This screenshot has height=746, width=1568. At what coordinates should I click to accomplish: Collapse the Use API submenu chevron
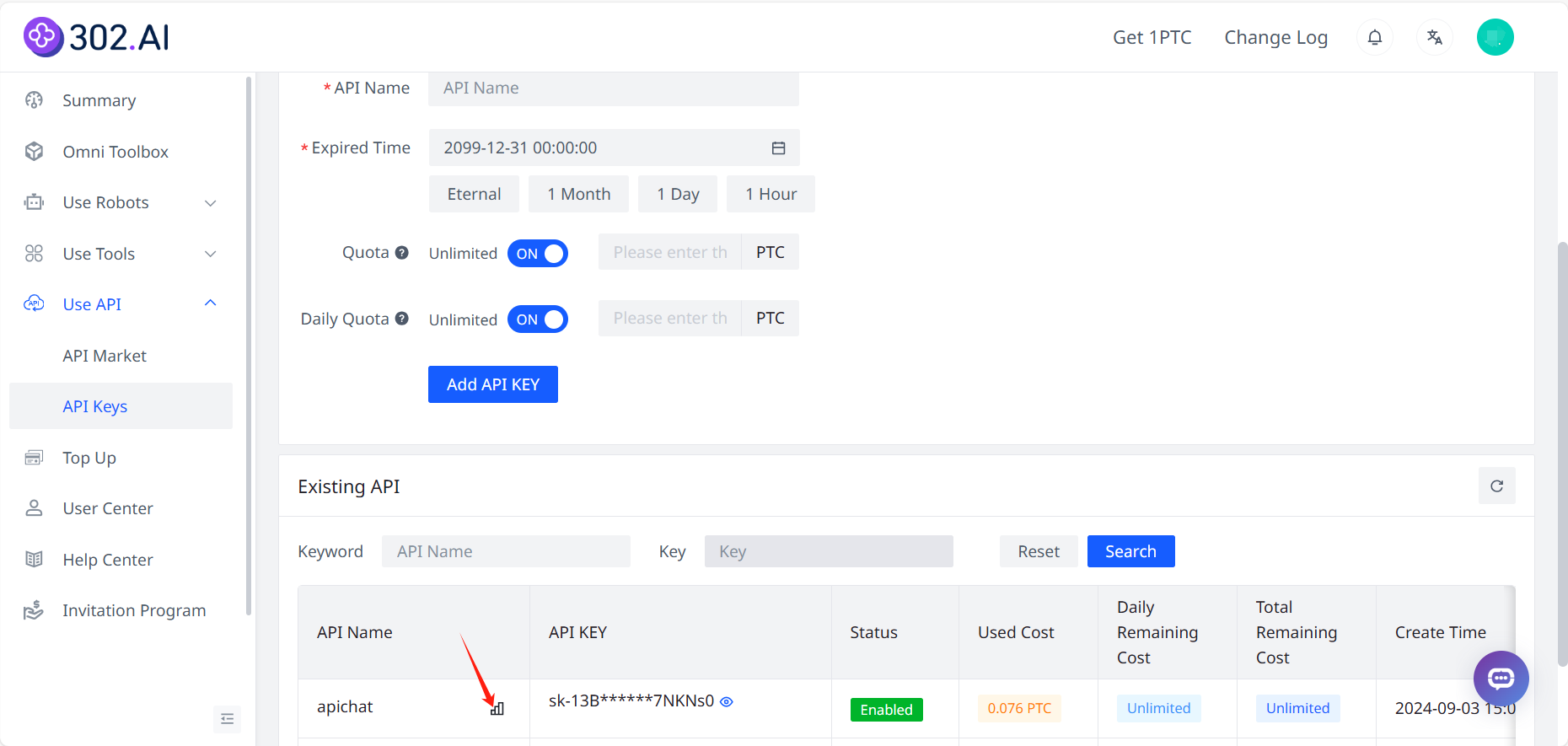coord(211,303)
